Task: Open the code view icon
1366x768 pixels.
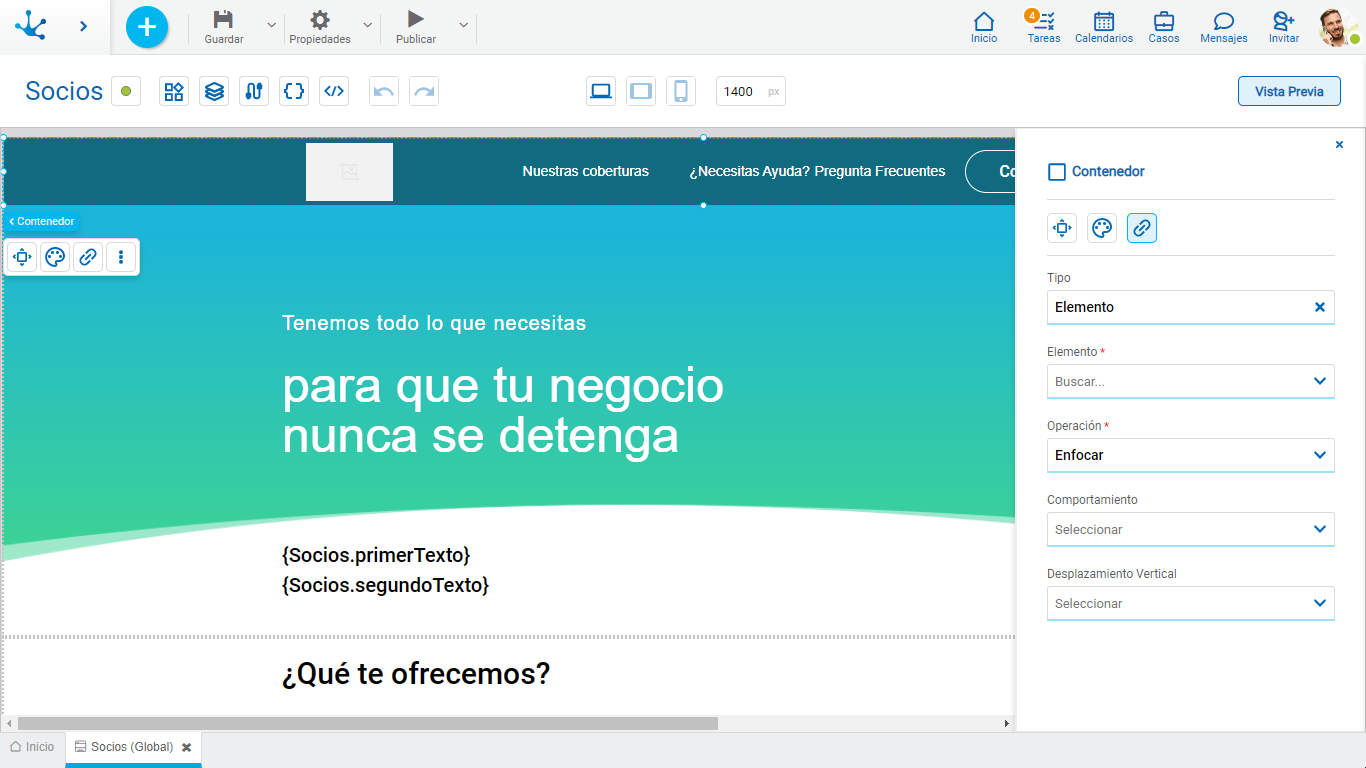Action: [x=334, y=91]
